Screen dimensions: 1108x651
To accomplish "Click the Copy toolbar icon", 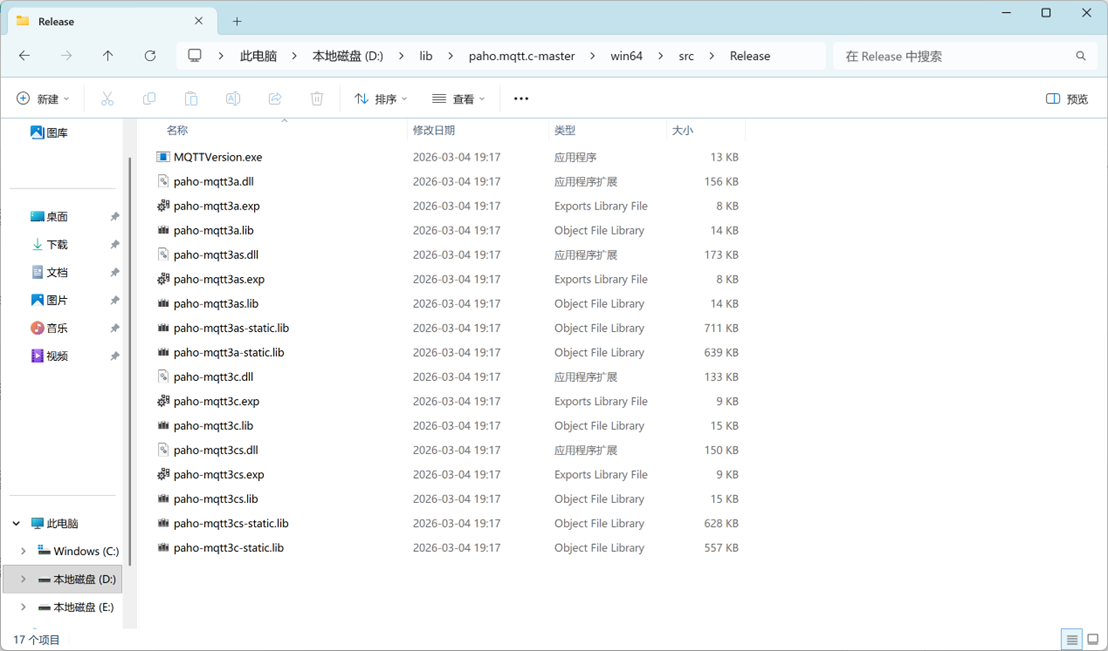I will pos(149,98).
